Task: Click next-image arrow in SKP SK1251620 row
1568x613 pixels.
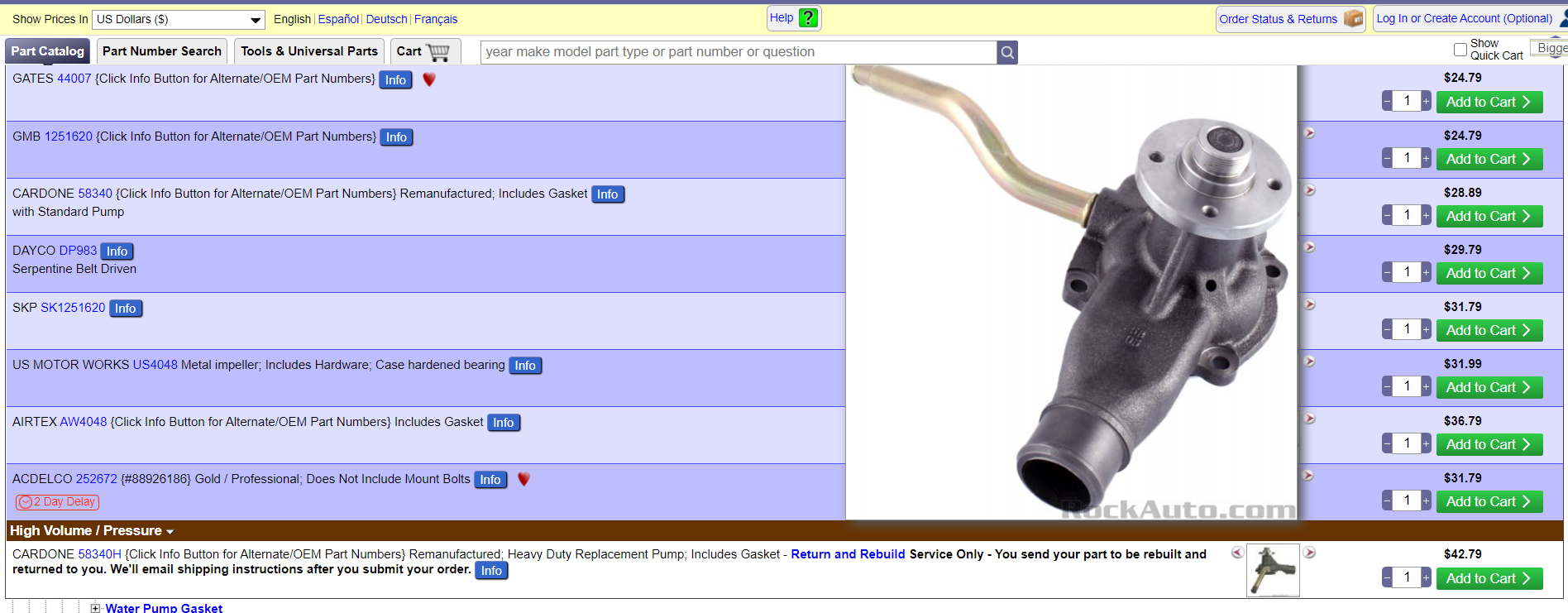Action: tap(1310, 304)
